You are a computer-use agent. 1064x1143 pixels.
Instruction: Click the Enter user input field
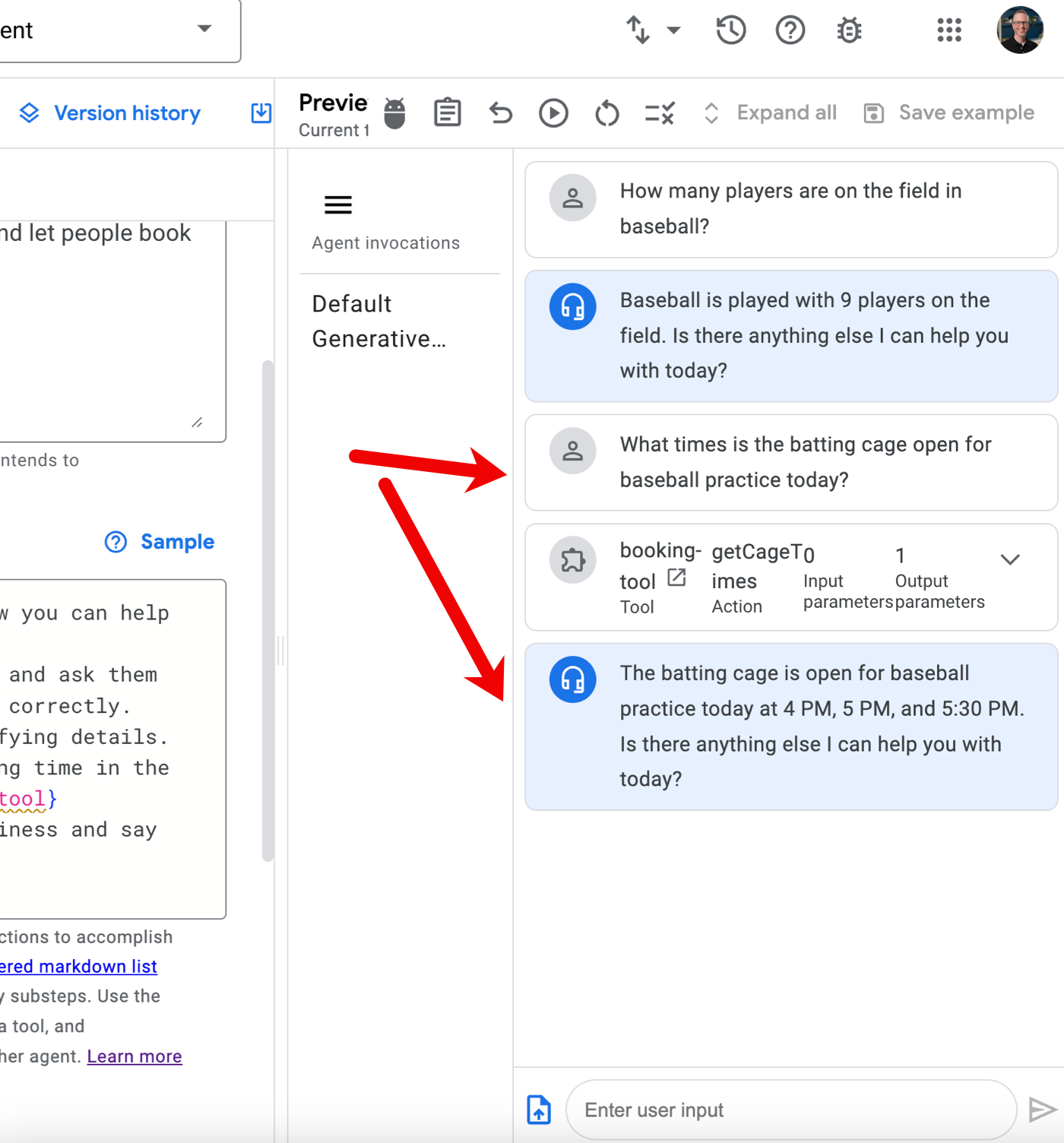pyautogui.click(x=790, y=1110)
